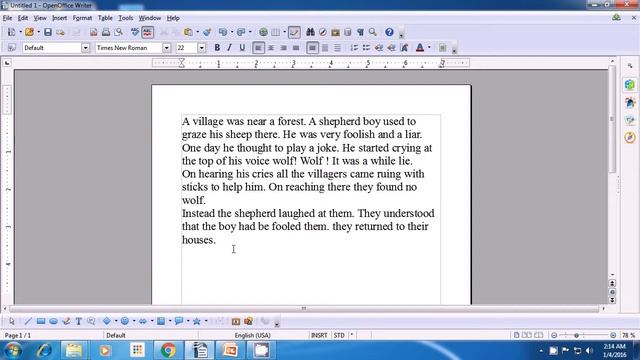The width and height of the screenshot is (640, 360).
Task: Toggle Show Draw Functions button
Action: pos(294,32)
